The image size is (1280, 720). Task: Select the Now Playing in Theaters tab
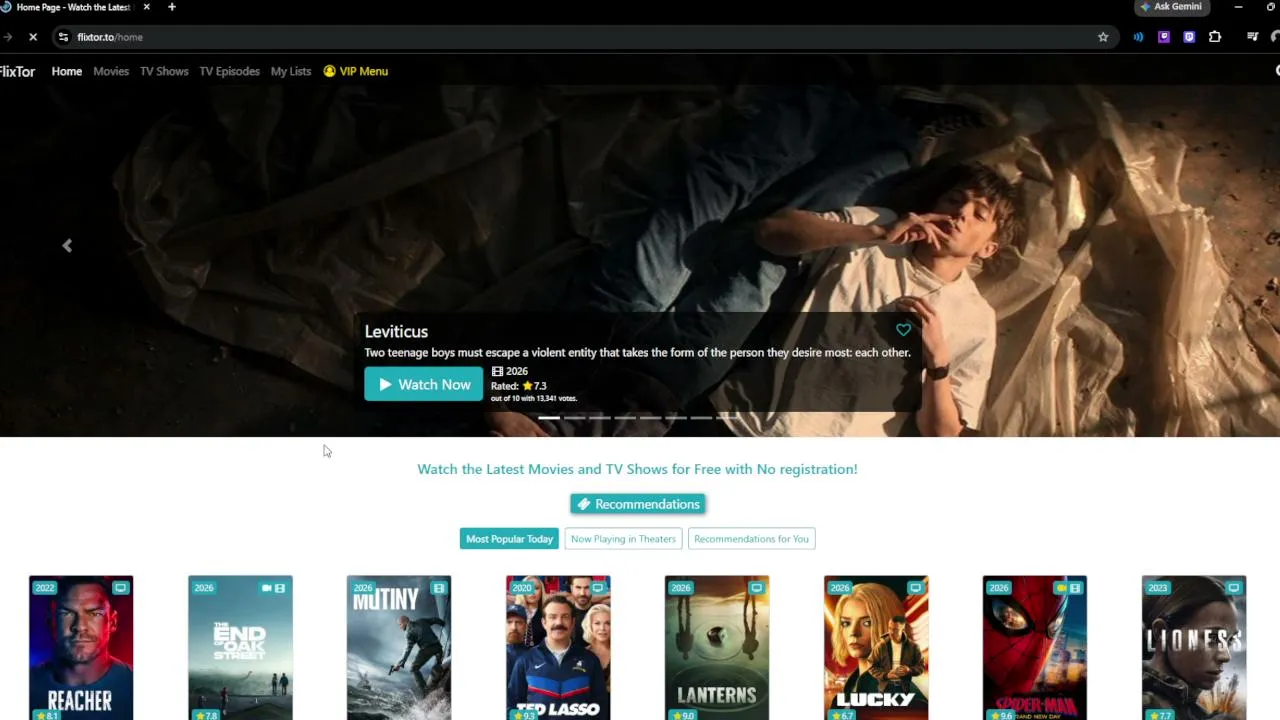pyautogui.click(x=623, y=539)
